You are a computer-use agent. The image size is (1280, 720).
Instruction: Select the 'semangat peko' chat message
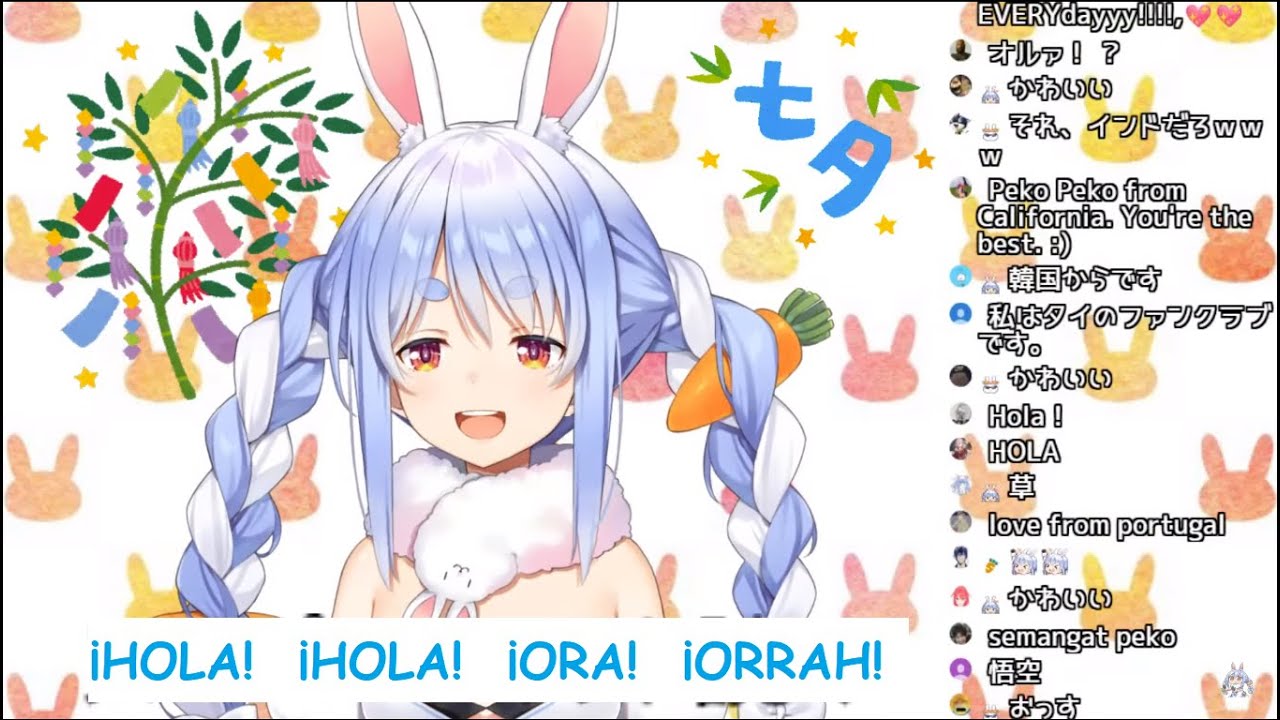pyautogui.click(x=1081, y=637)
